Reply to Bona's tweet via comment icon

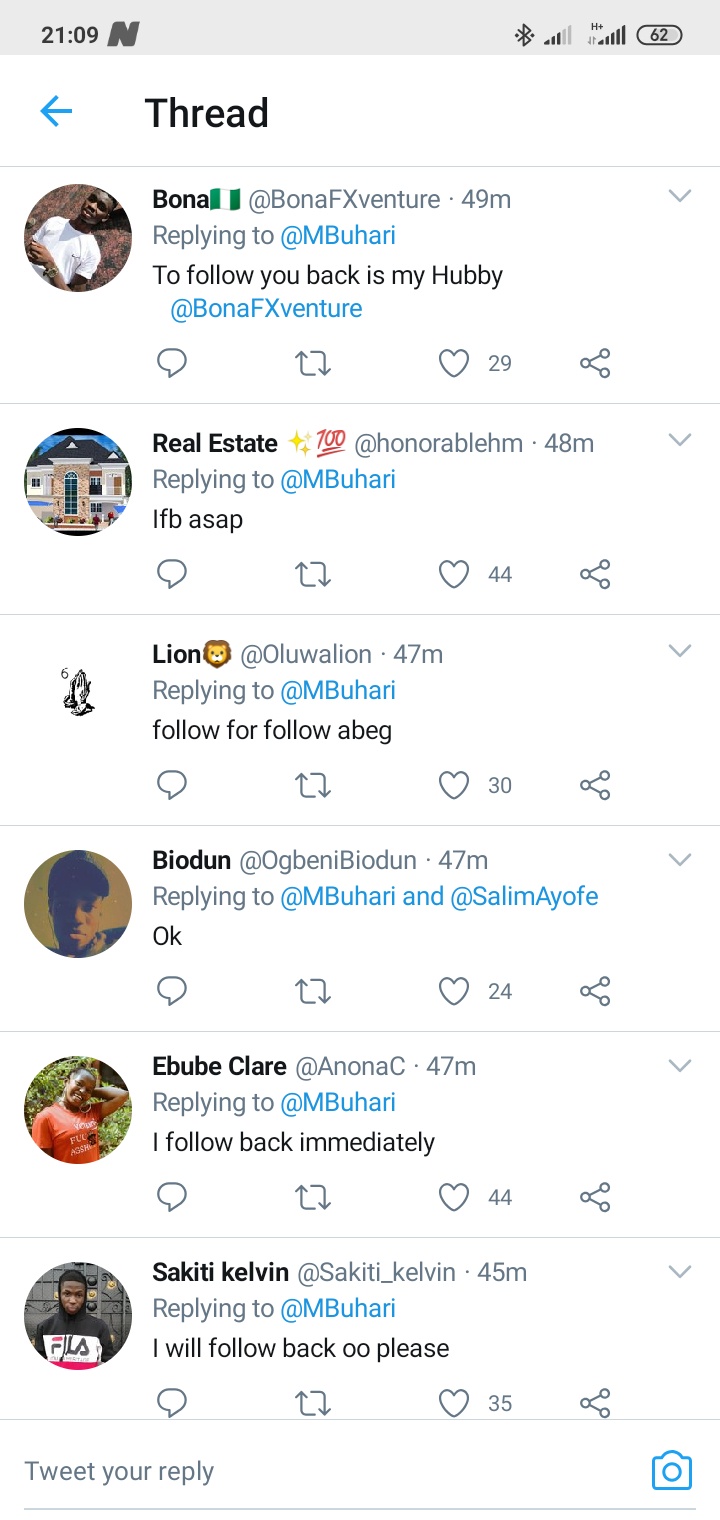click(x=172, y=363)
